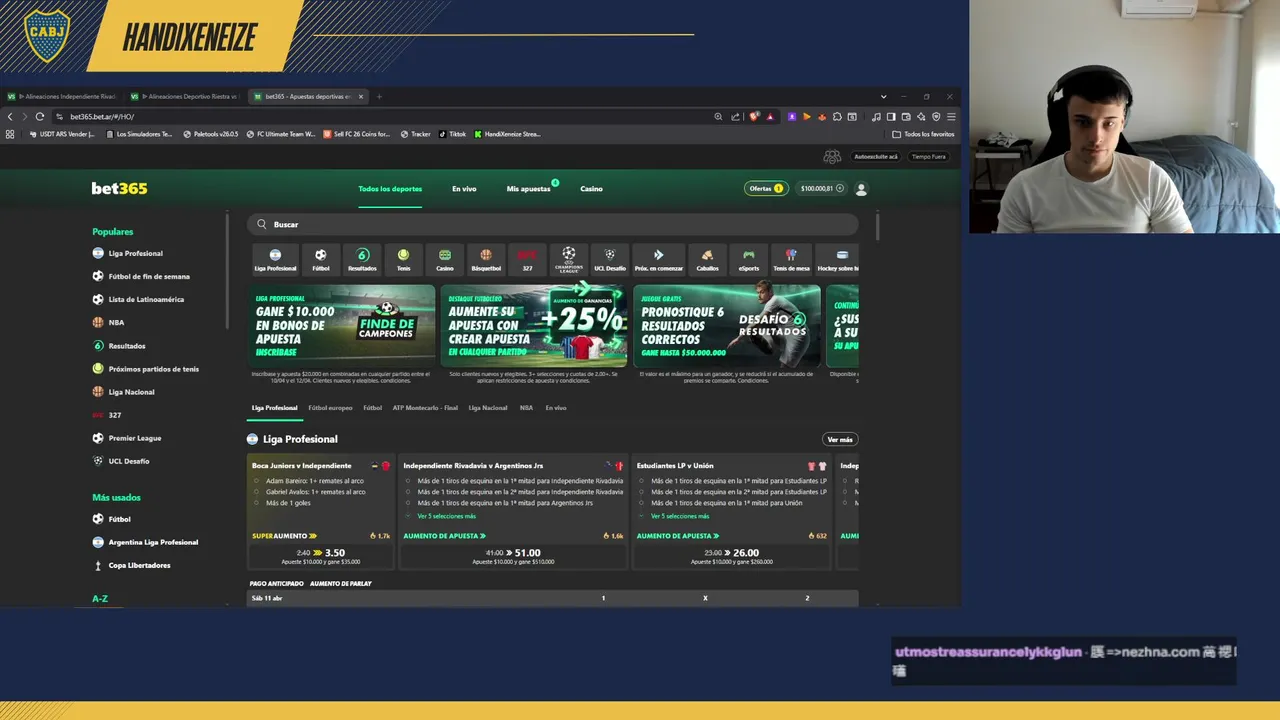The image size is (1280, 720).
Task: Select 1ª mitad corner option for Estudiantes LP
Action: click(732, 481)
